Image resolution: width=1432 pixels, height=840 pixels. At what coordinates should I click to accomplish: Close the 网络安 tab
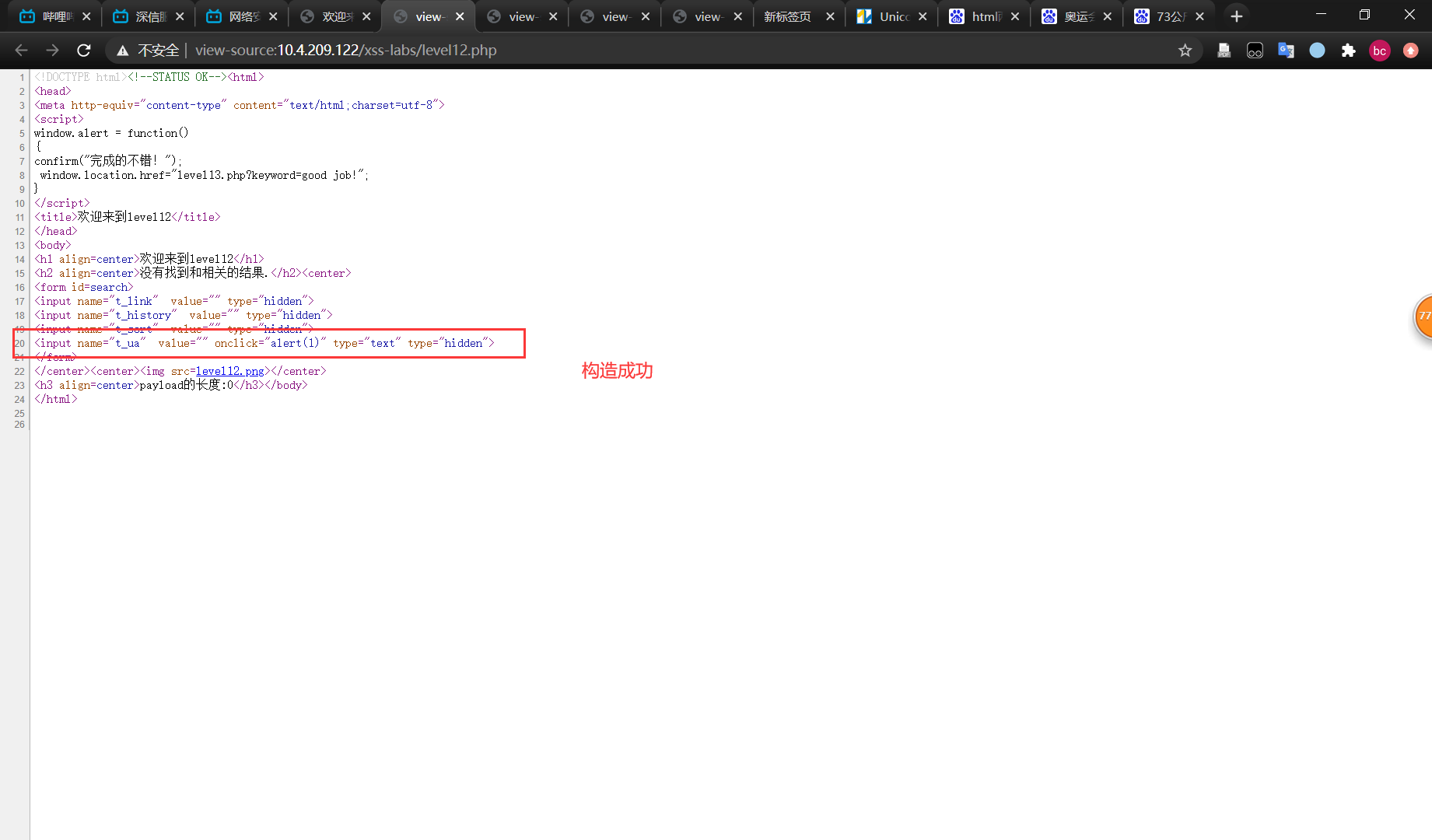(x=273, y=16)
